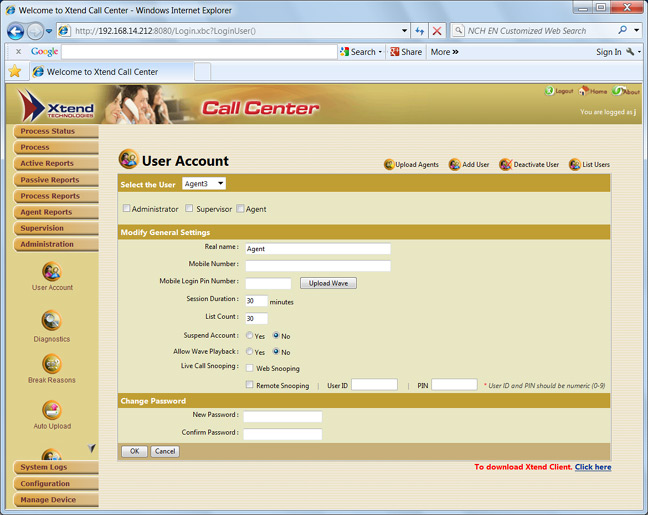Click the OK button
Viewport: 648px width, 515px height.
tap(134, 451)
